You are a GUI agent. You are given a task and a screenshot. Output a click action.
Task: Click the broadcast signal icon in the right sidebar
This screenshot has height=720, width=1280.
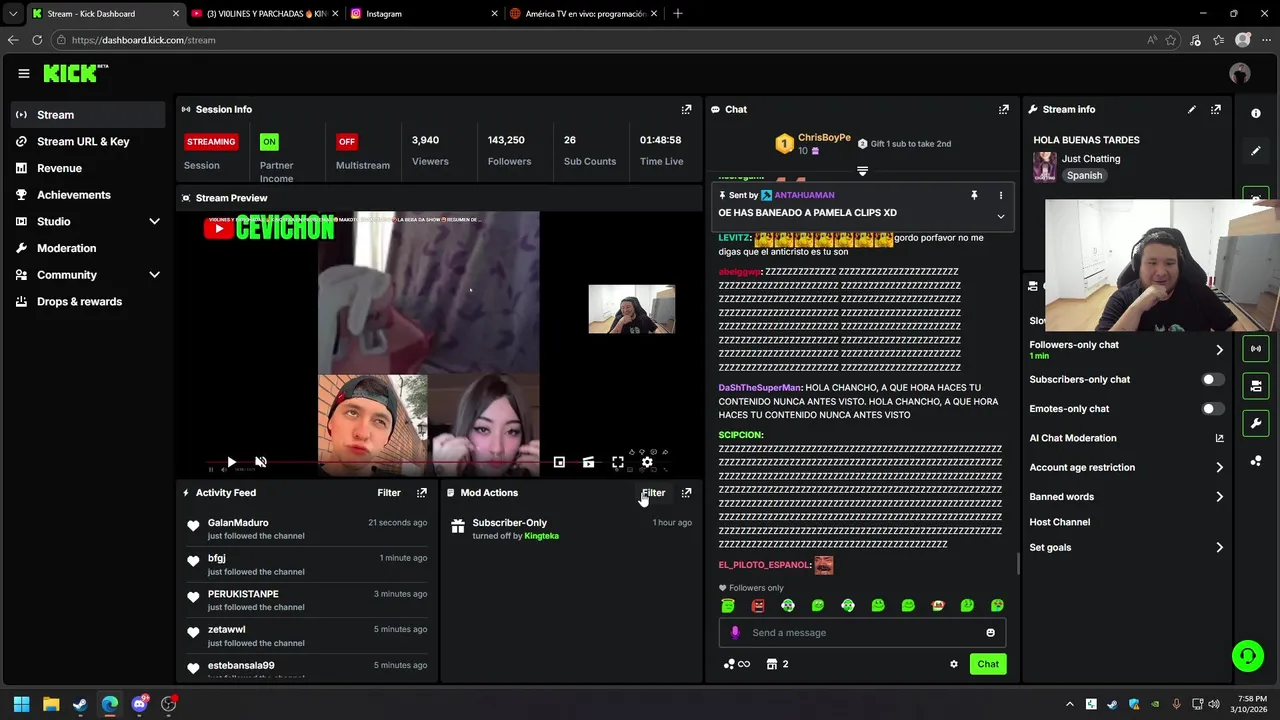tap(1256, 348)
